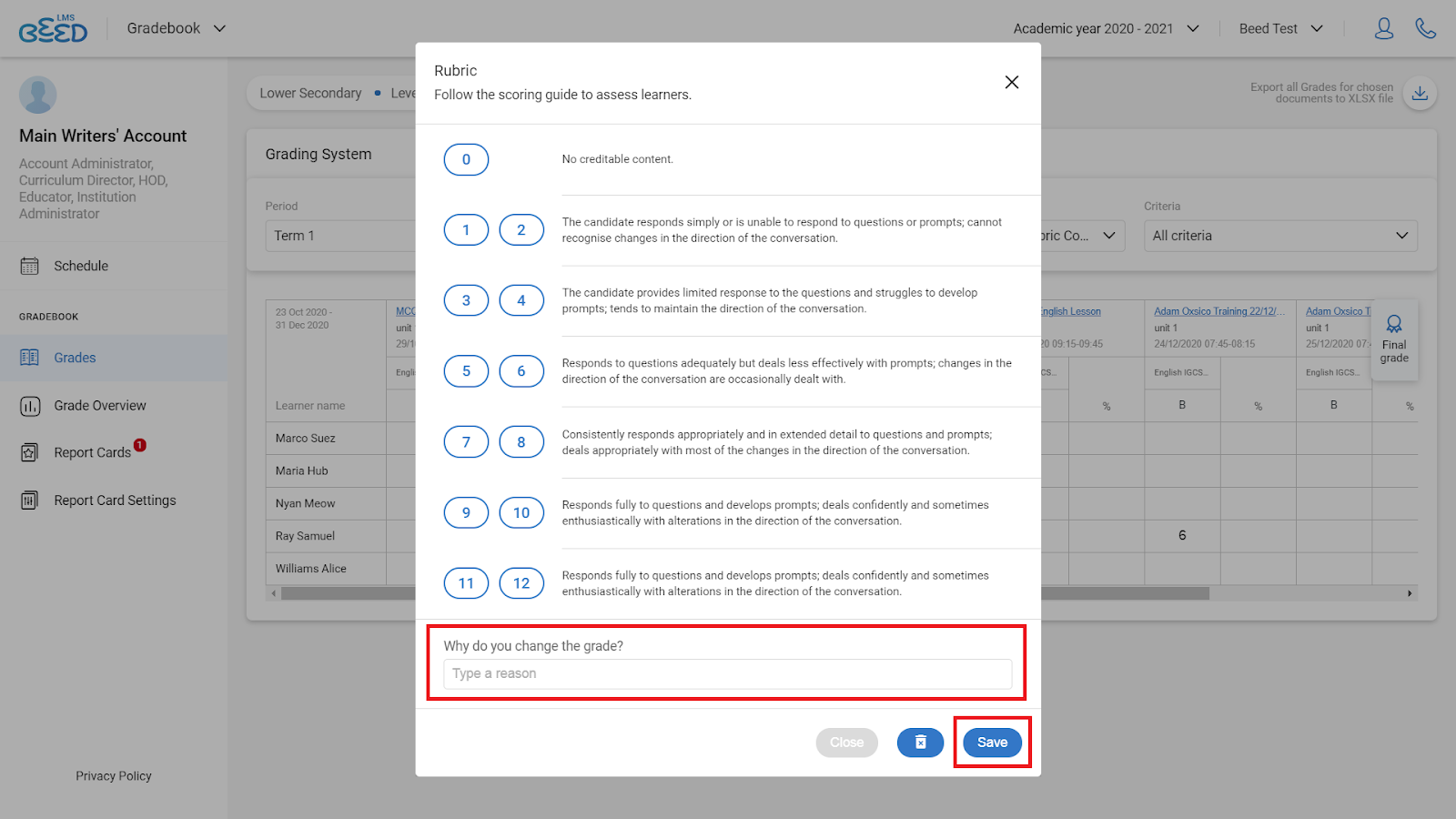Select rubric score 7

(x=466, y=442)
